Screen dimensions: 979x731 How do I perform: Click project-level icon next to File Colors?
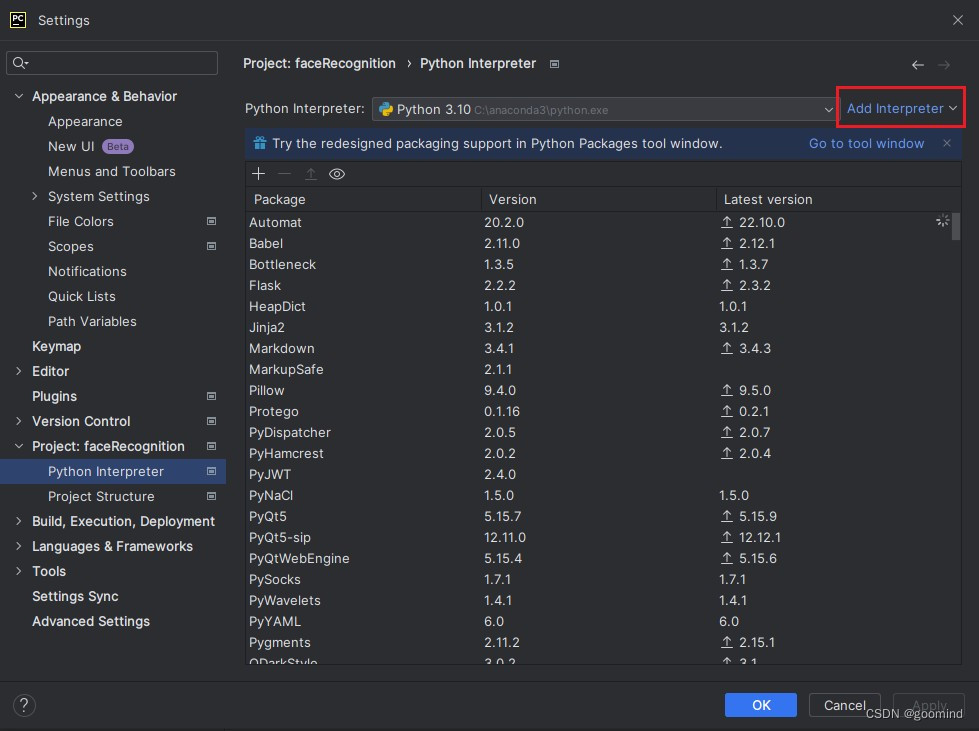pos(212,221)
